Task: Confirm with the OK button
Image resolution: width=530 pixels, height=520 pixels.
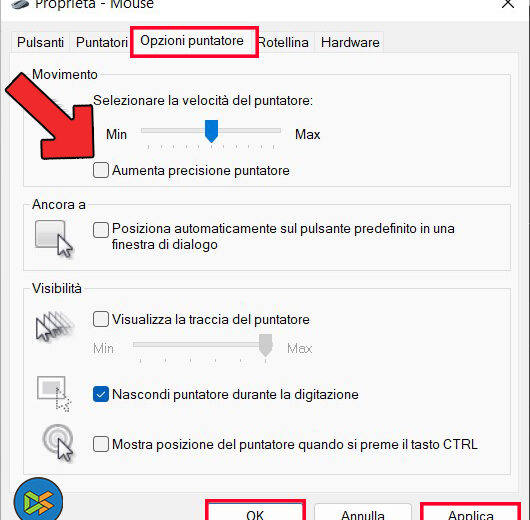Action: point(255,512)
